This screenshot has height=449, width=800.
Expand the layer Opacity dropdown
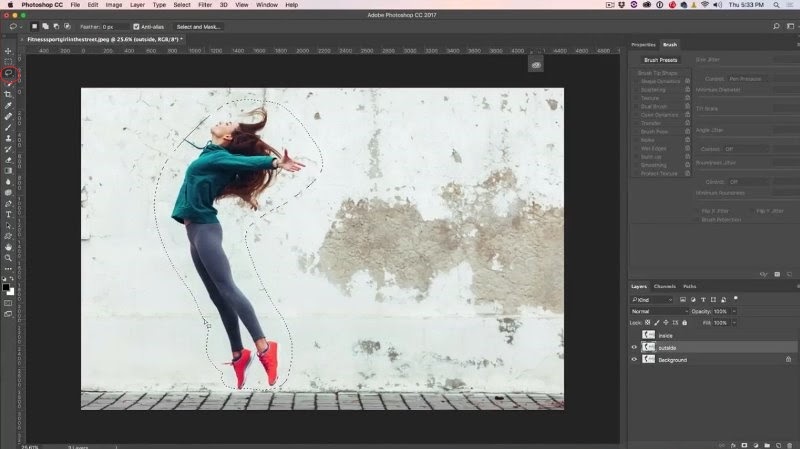point(735,311)
